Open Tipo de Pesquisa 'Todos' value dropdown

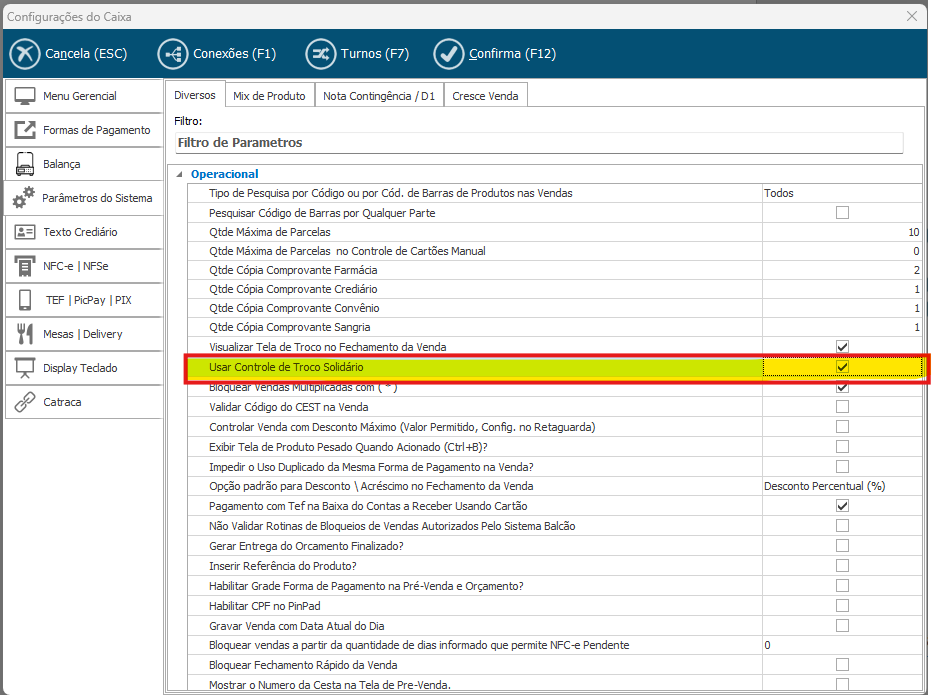click(840, 193)
